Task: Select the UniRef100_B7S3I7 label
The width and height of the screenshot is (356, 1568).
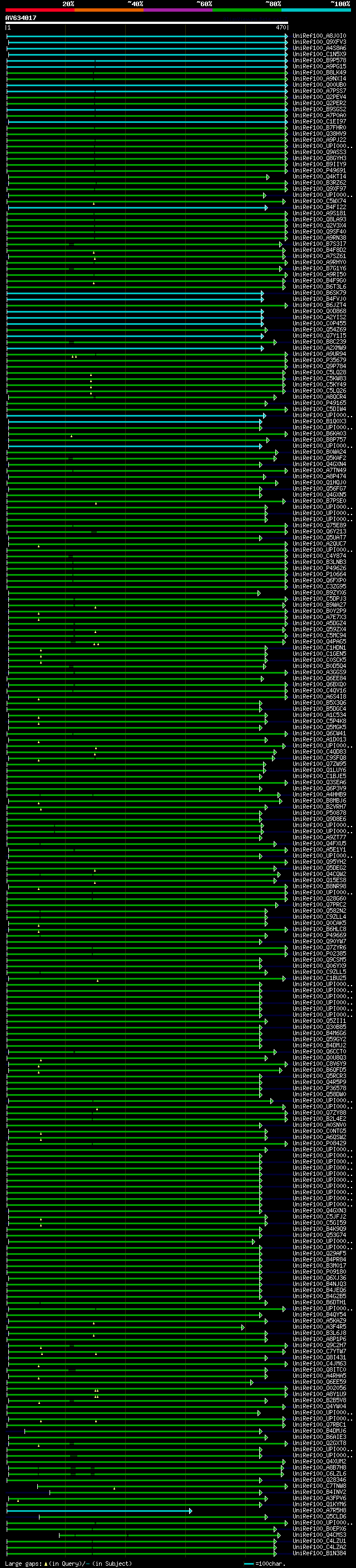Action: coord(319,244)
